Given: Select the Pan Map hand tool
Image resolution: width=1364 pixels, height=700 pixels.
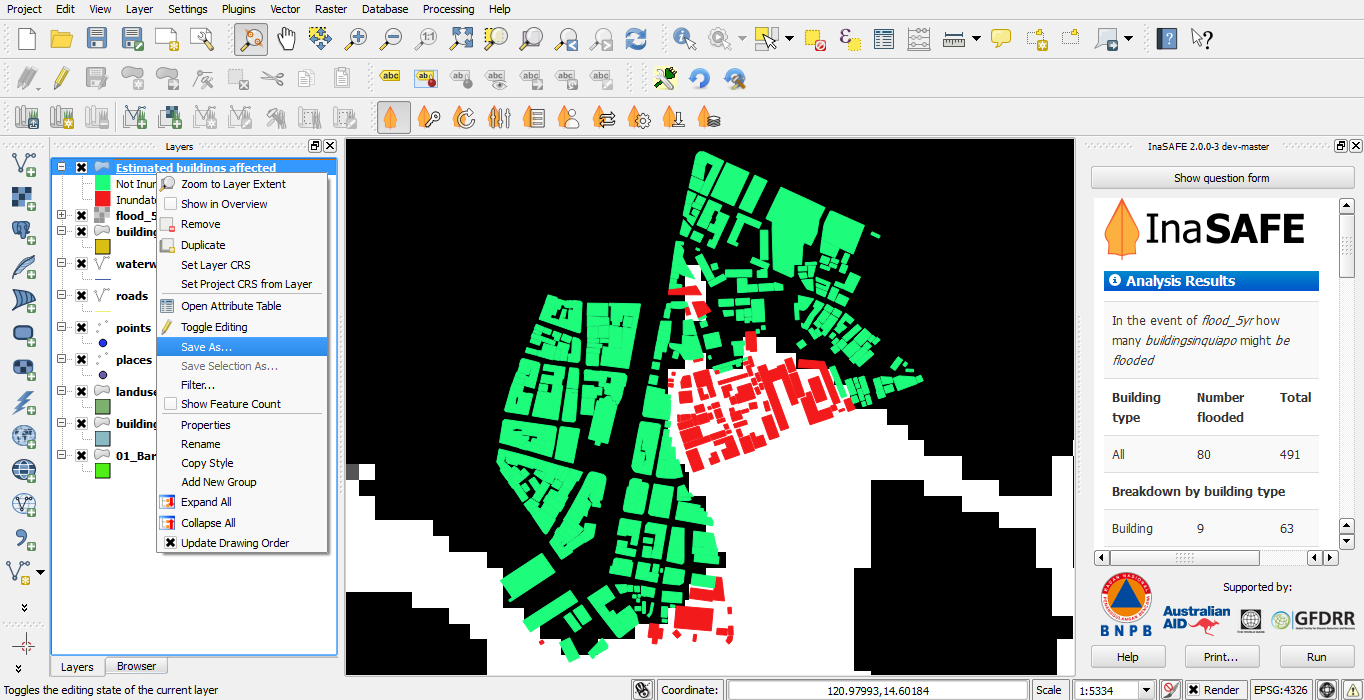Looking at the screenshot, I should [x=287, y=39].
